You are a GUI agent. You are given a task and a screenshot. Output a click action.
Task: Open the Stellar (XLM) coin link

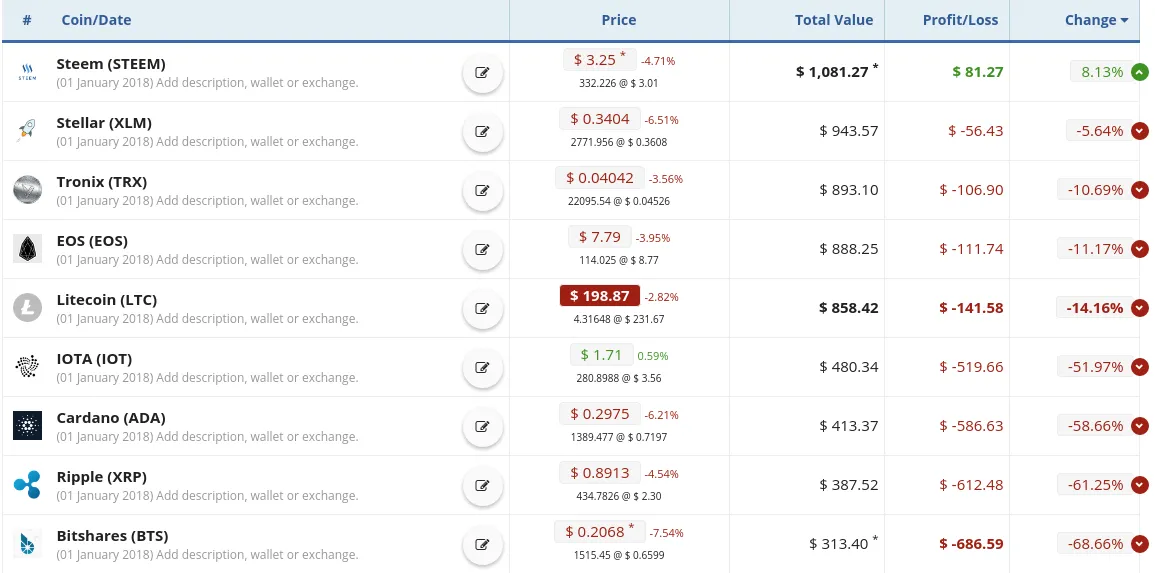coord(104,123)
